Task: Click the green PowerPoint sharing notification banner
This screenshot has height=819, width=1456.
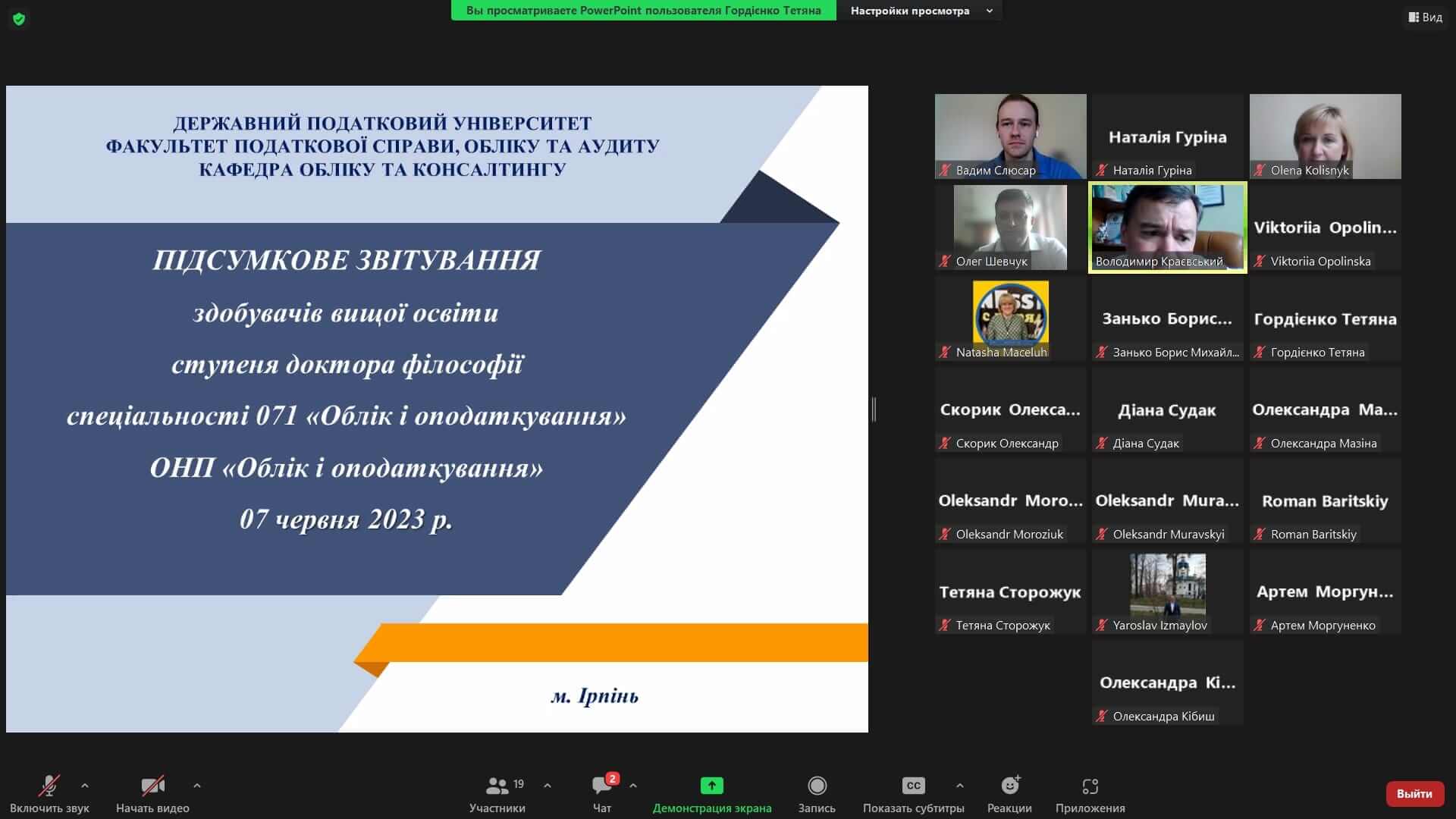Action: click(643, 11)
